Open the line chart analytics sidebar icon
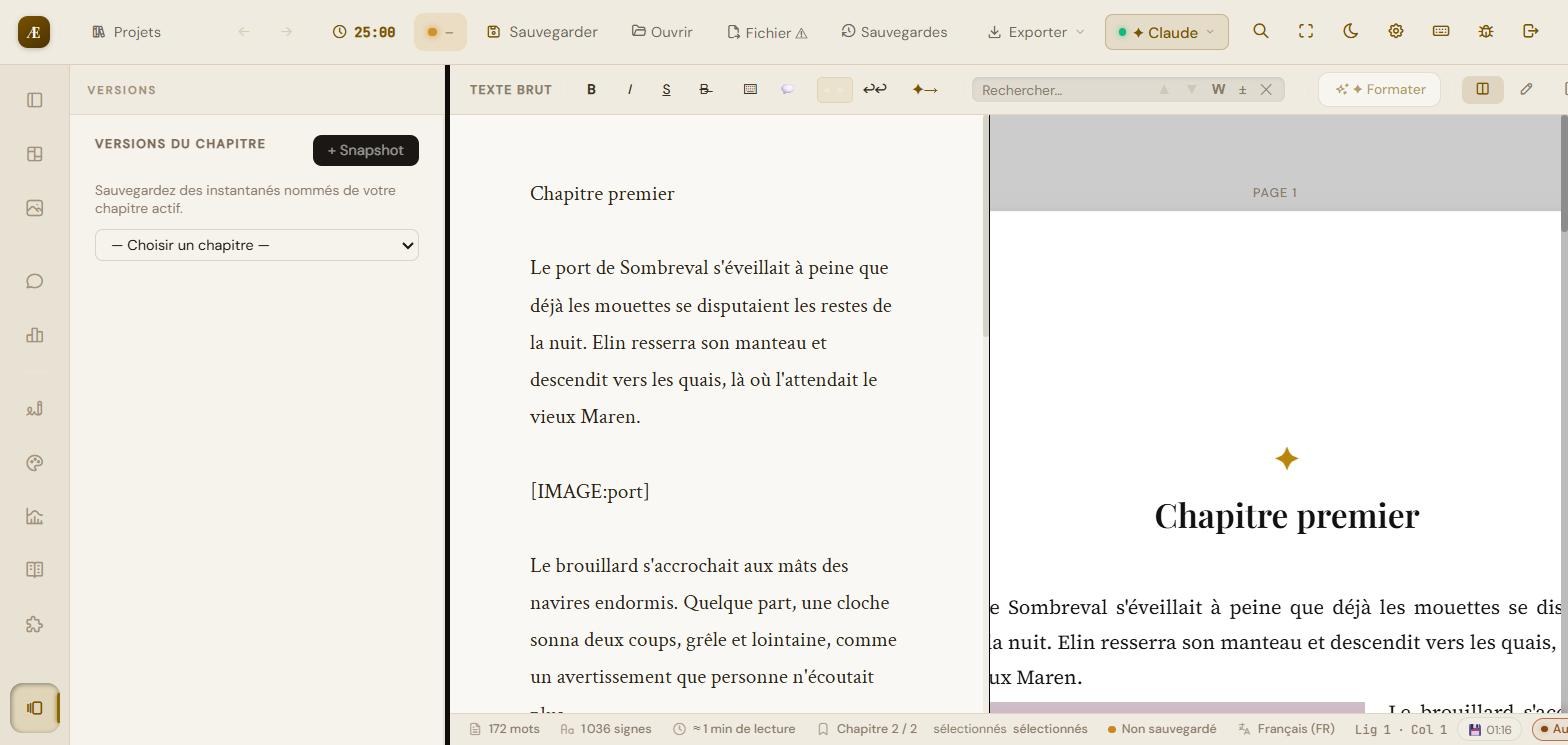The height and width of the screenshot is (745, 1568). [35, 517]
